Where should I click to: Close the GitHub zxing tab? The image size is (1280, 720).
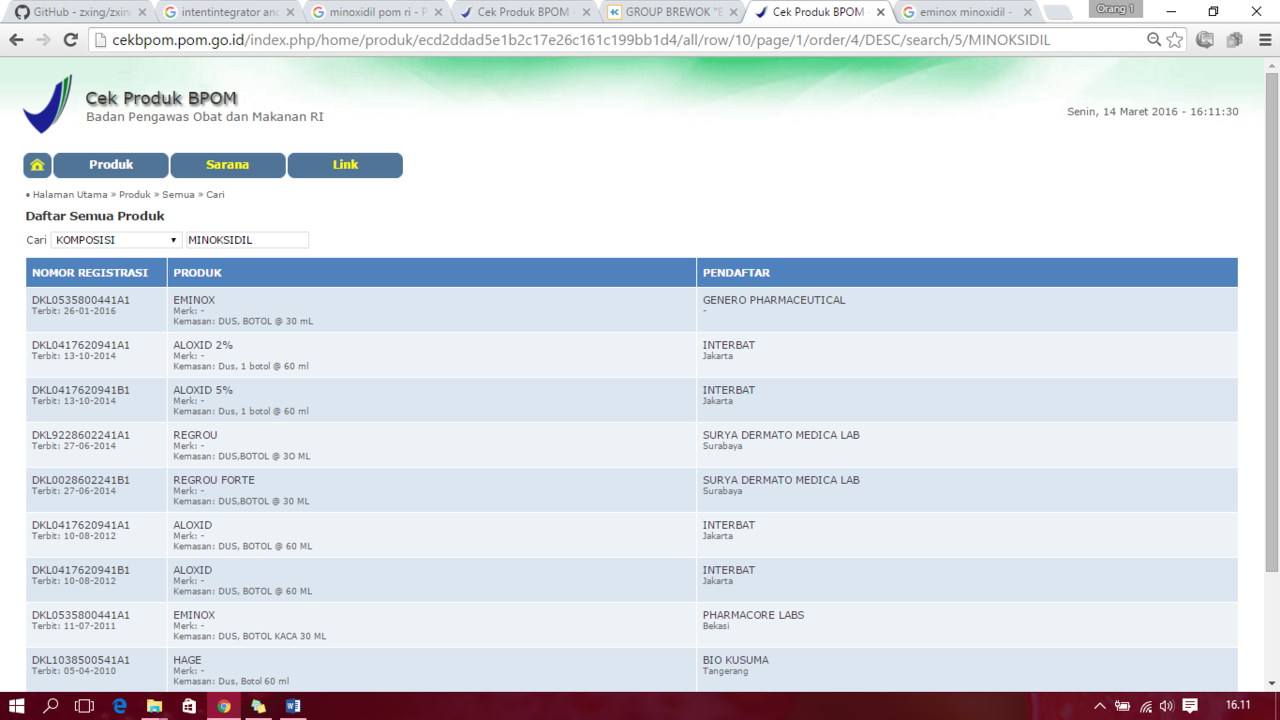(141, 13)
